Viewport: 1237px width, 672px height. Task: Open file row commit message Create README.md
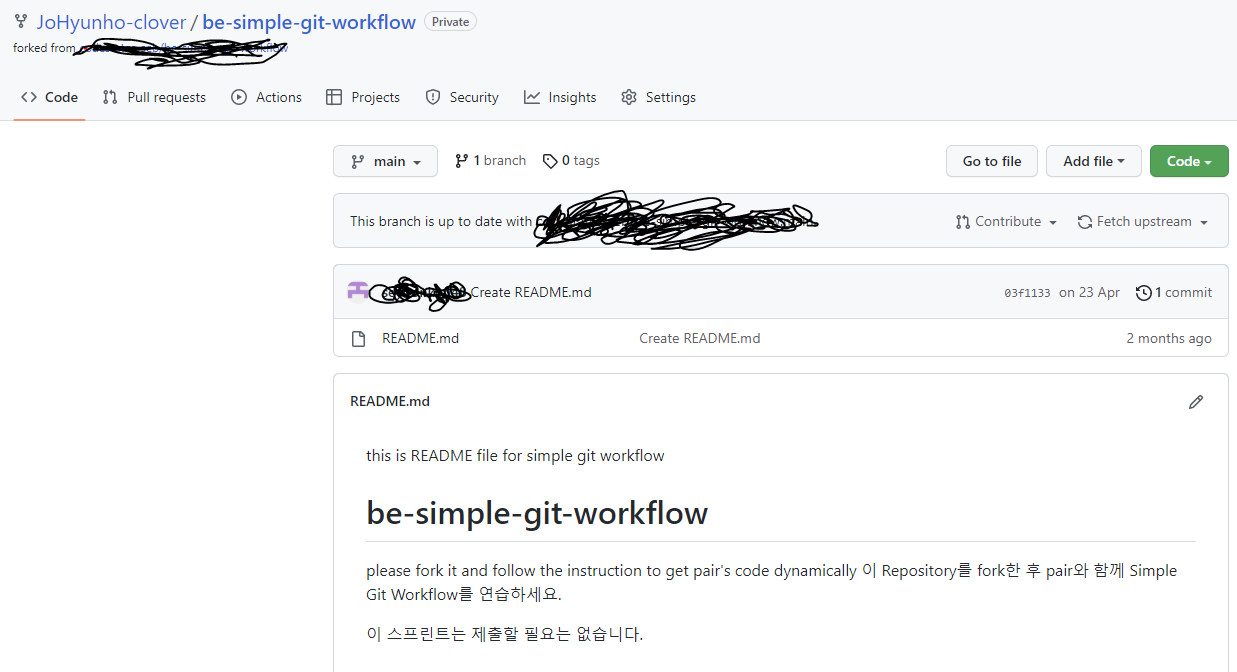pos(700,338)
